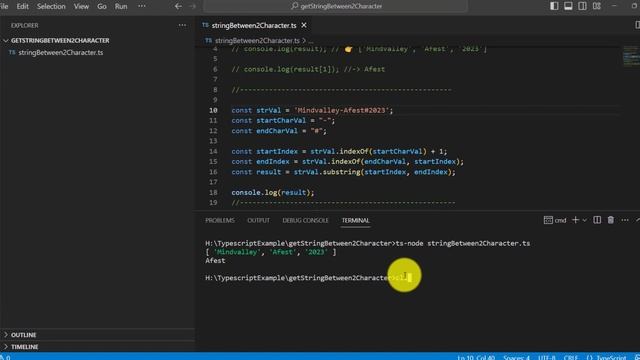Viewport: 640px width, 360px height.
Task: Switch to the PROBLEMS panel tab
Action: pos(220,220)
